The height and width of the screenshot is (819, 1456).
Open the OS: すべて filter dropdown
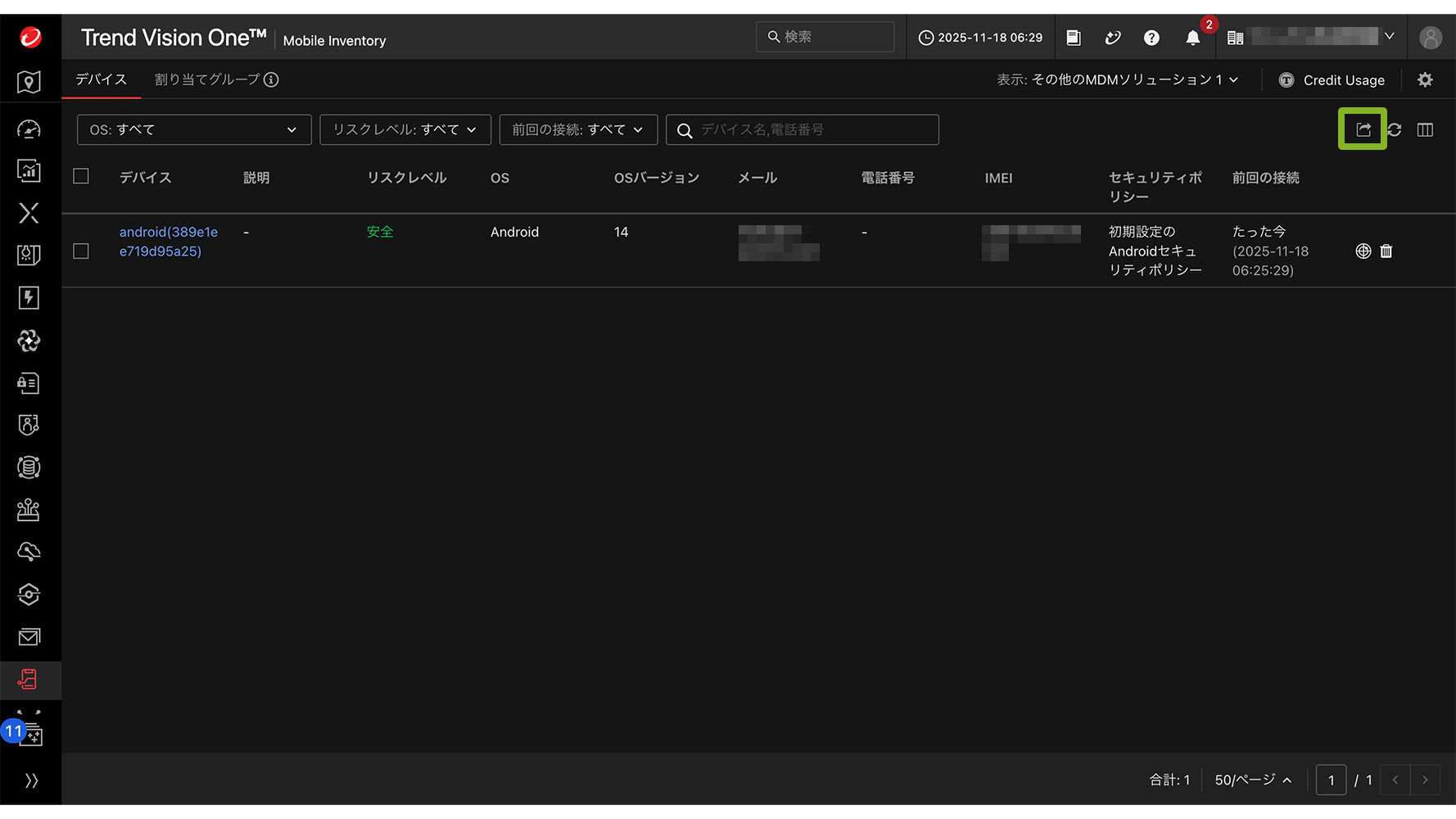tap(194, 129)
